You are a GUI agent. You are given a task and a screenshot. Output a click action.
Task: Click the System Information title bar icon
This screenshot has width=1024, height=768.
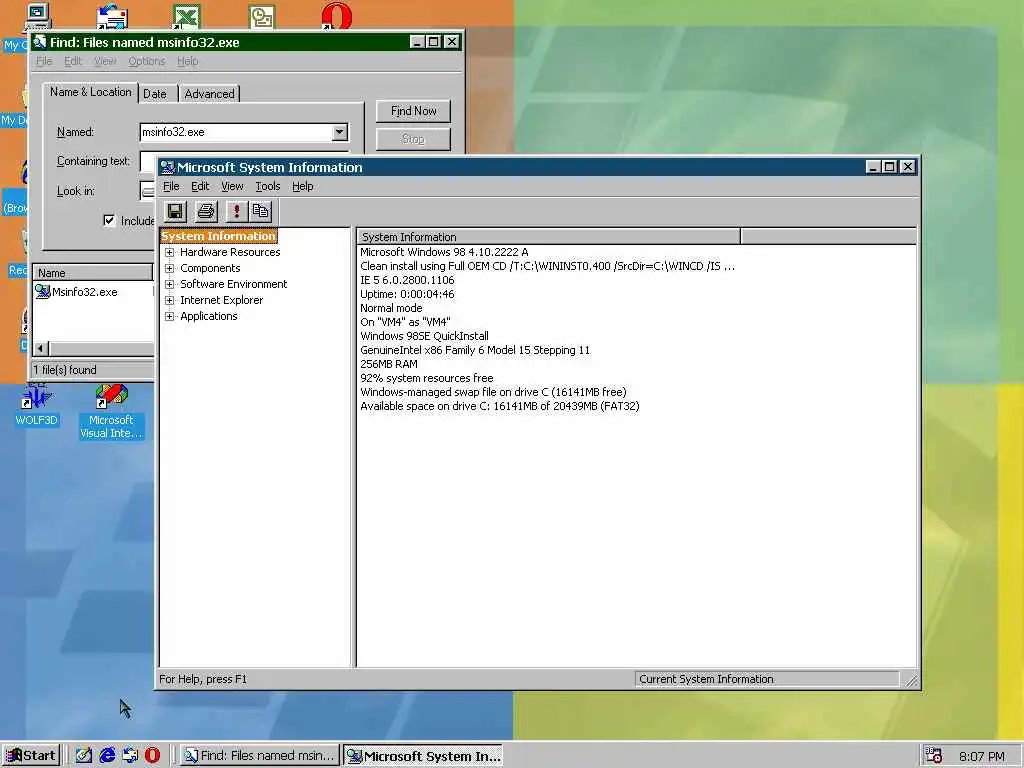(x=167, y=167)
